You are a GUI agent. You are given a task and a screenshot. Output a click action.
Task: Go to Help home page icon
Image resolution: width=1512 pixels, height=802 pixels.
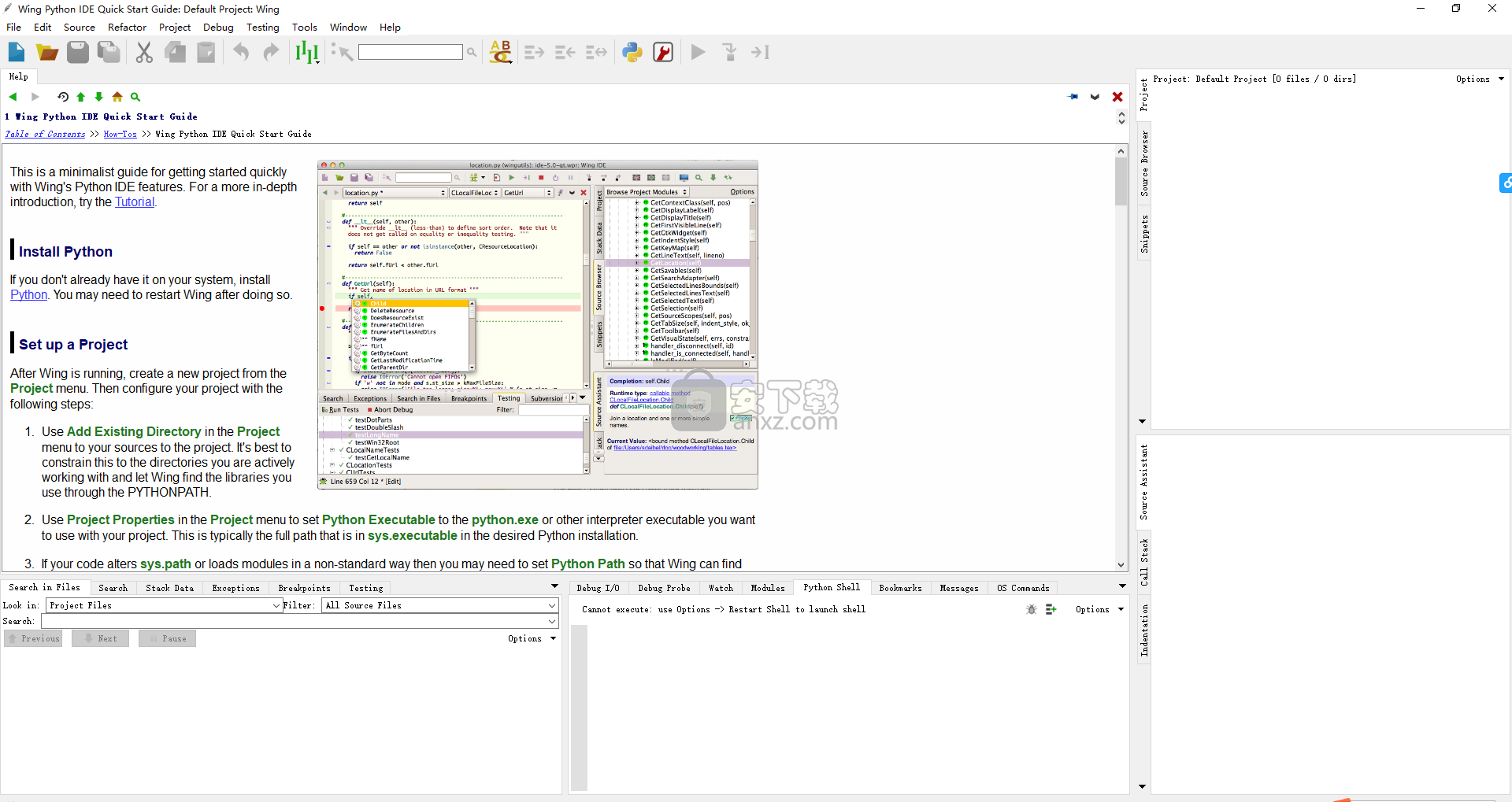117,97
